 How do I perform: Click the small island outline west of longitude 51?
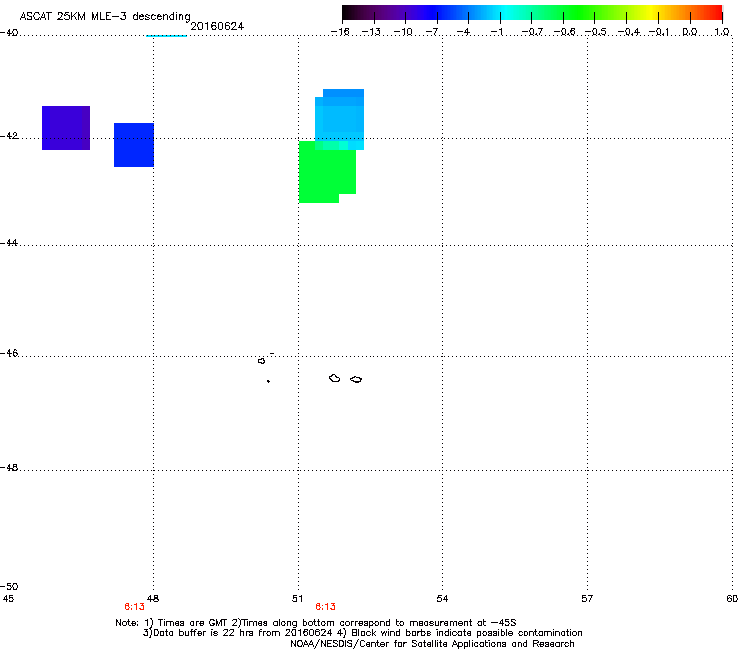click(261, 361)
